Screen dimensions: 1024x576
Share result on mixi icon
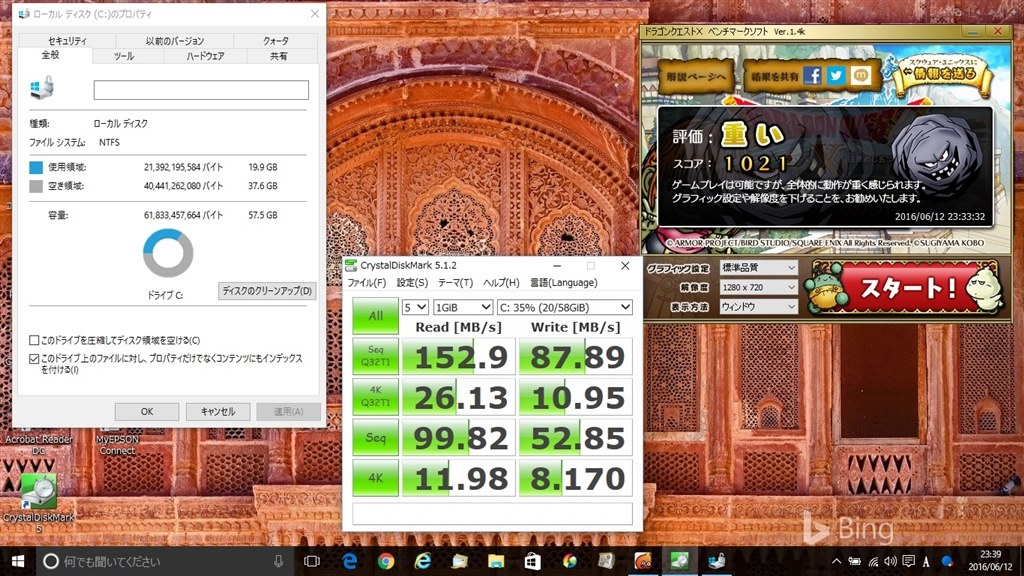(x=860, y=76)
